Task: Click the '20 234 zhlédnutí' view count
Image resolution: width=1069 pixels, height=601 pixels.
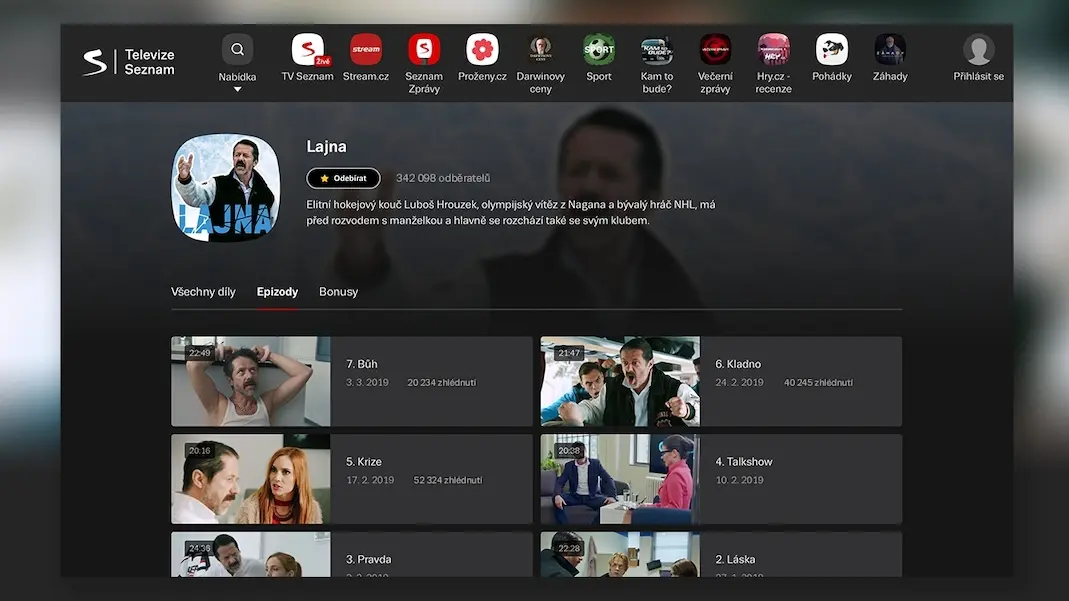Action: coord(442,382)
